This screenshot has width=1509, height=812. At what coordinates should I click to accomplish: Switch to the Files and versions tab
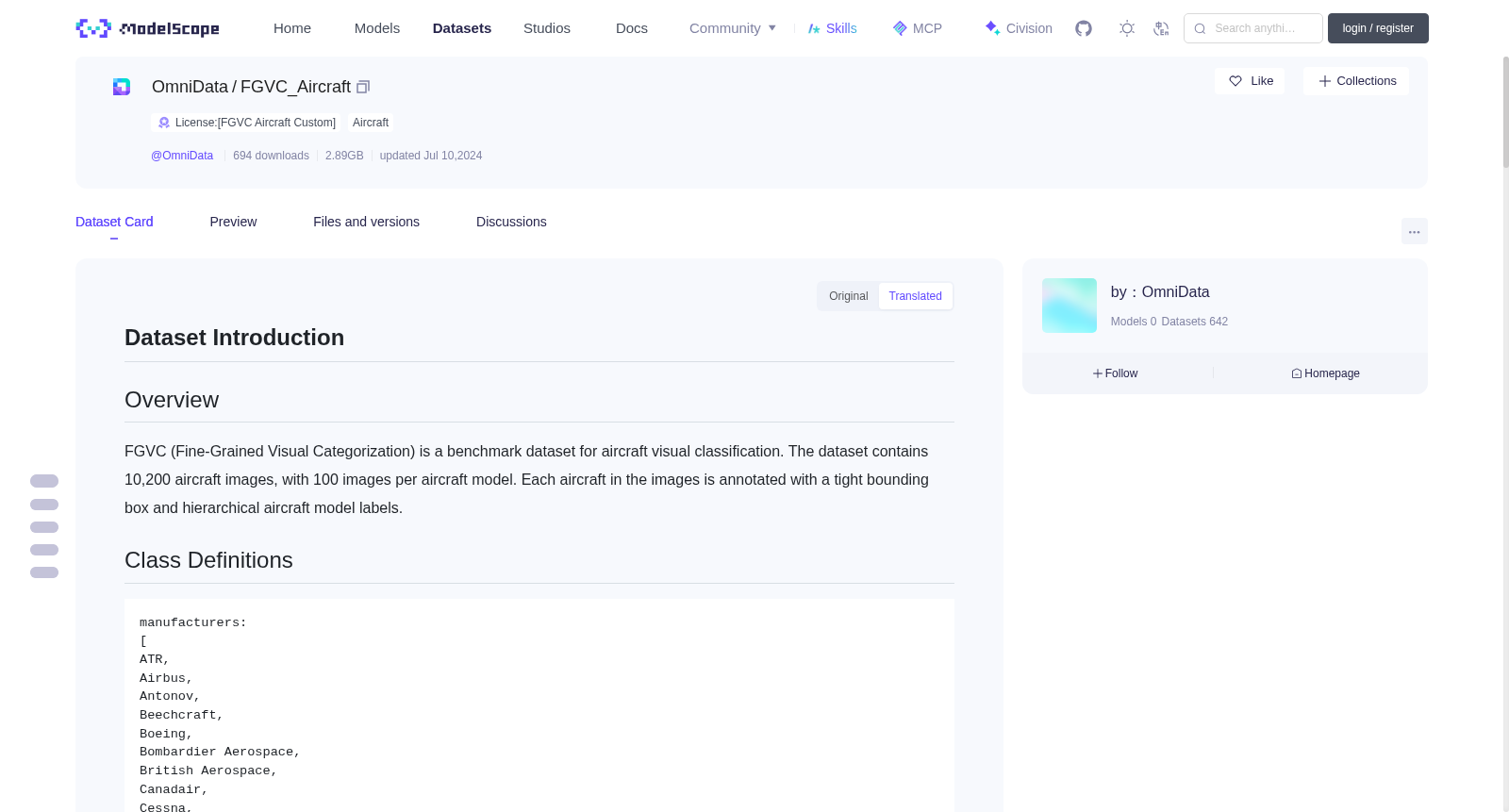tap(366, 222)
